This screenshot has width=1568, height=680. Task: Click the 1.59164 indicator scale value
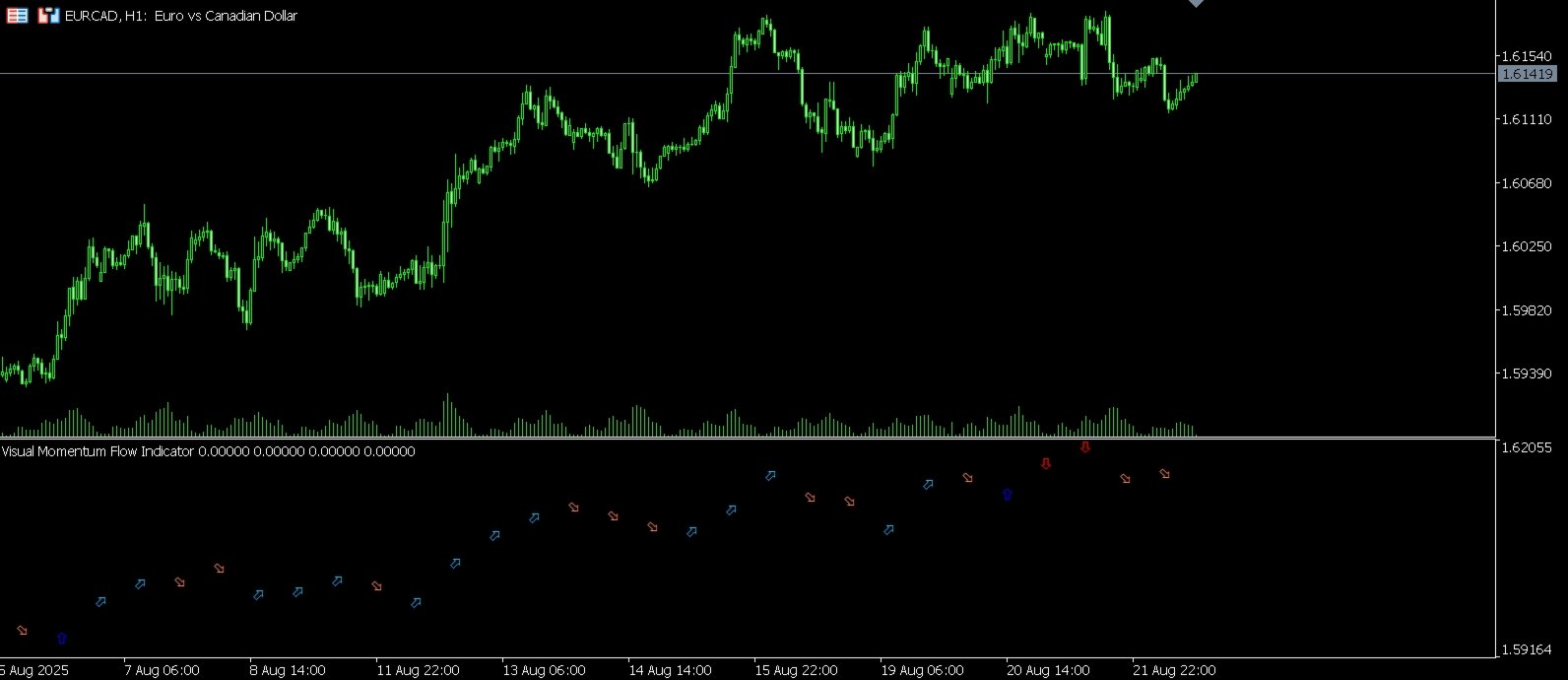(x=1527, y=649)
